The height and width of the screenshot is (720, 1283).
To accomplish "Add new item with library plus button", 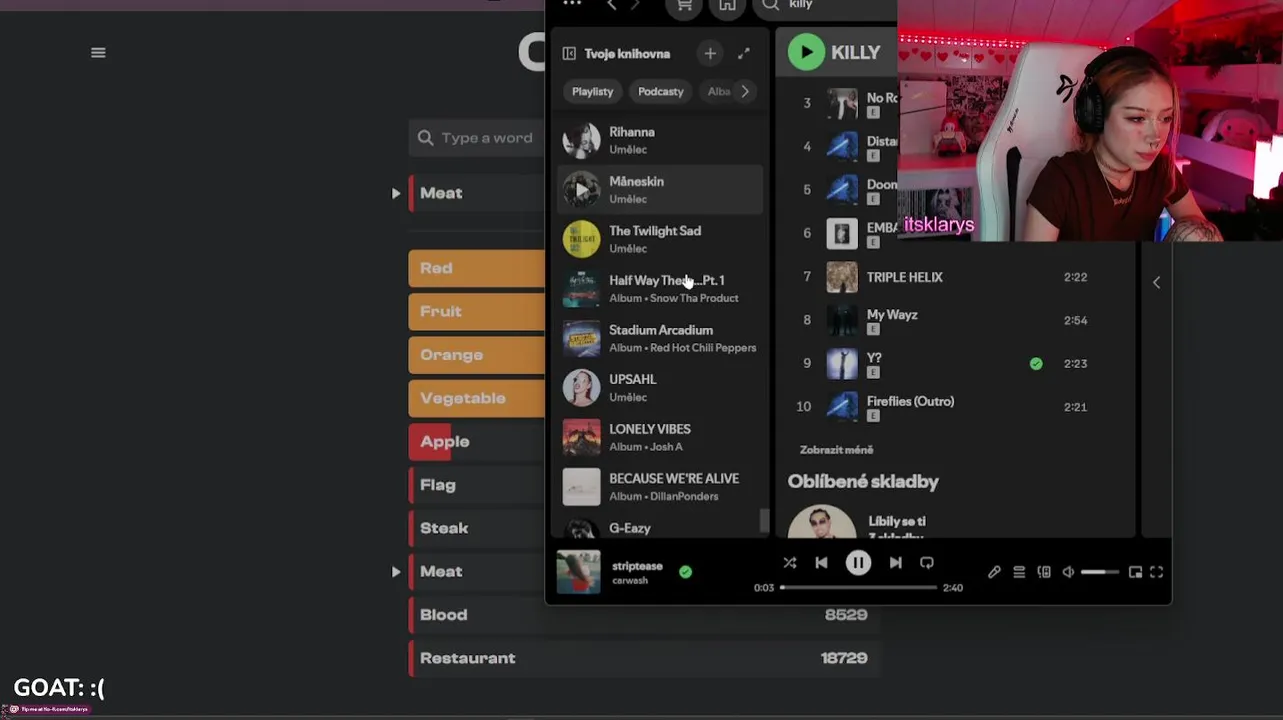I will pos(710,54).
